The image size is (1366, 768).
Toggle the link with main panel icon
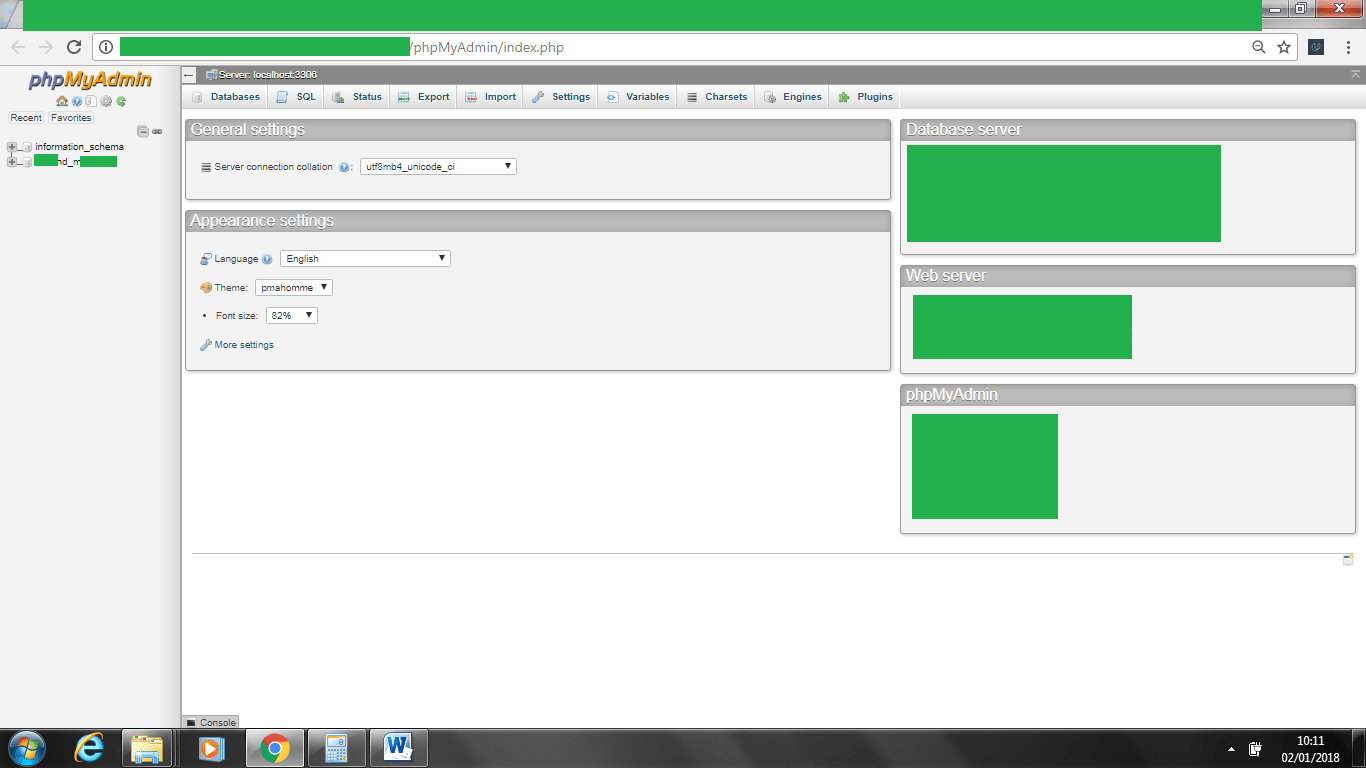[x=157, y=131]
